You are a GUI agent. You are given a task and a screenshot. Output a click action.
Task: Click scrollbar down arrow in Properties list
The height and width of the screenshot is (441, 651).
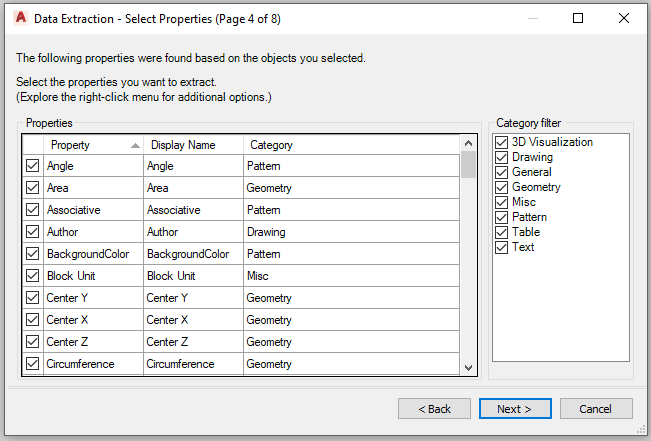pyautogui.click(x=468, y=368)
